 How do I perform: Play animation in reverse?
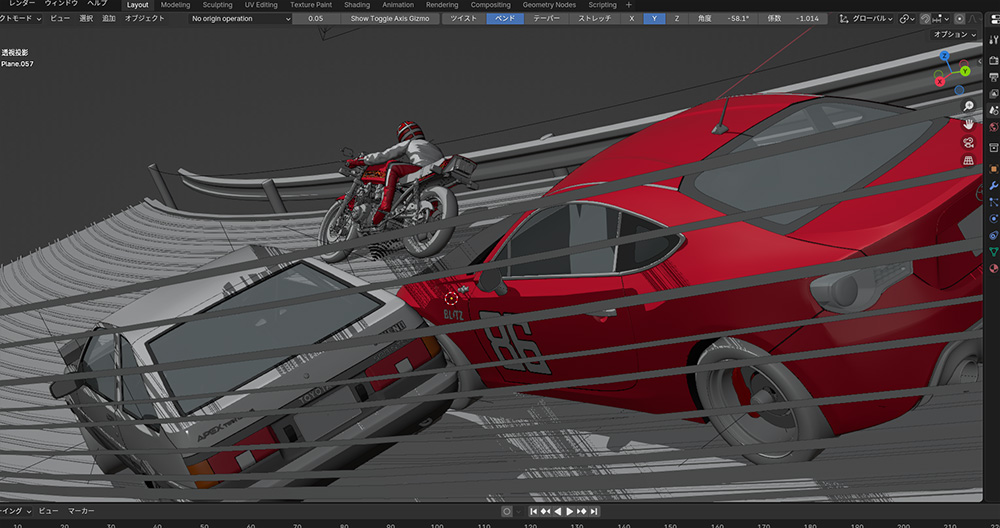pyautogui.click(x=558, y=511)
